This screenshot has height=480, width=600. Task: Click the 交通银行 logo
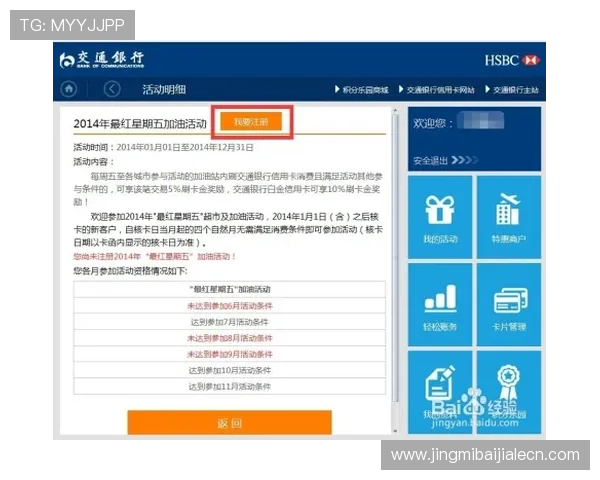(102, 60)
